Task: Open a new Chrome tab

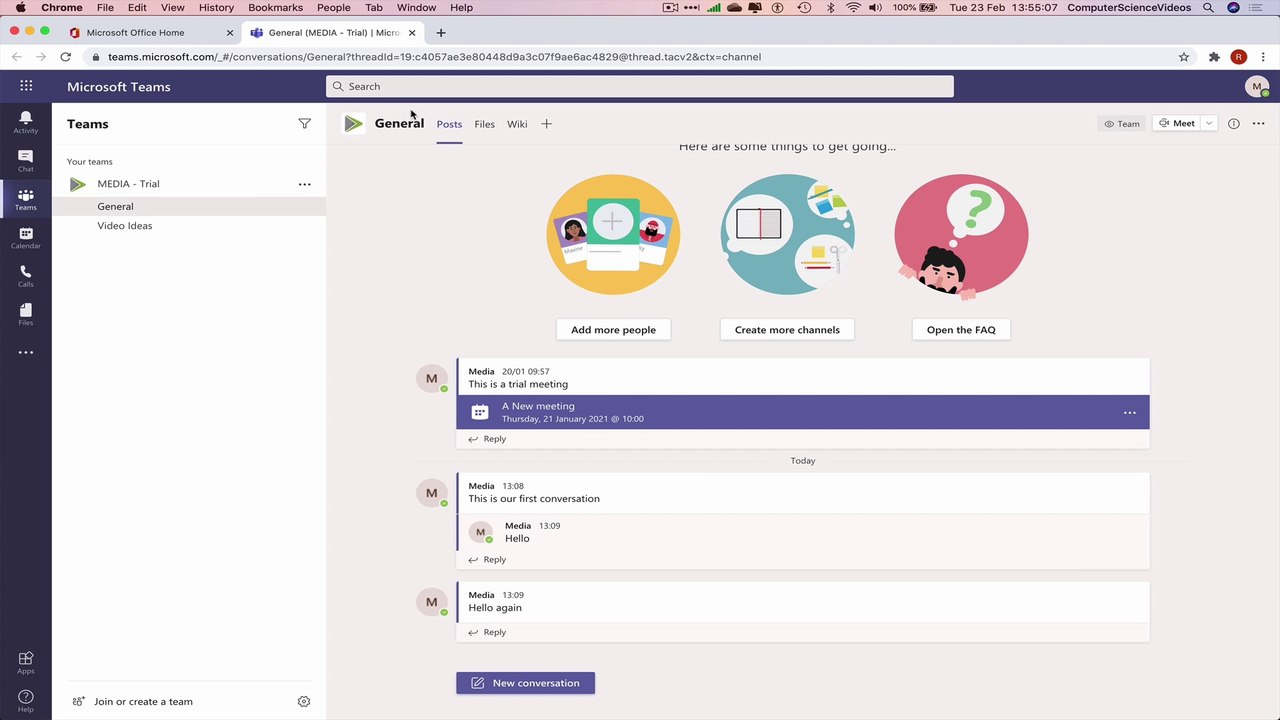Action: coord(440,32)
